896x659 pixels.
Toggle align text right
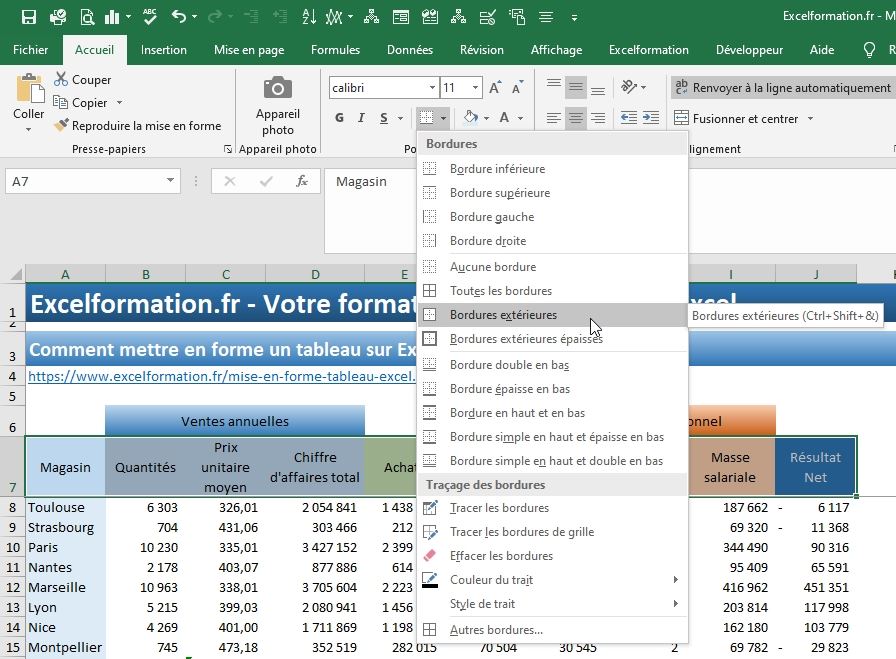[x=598, y=118]
